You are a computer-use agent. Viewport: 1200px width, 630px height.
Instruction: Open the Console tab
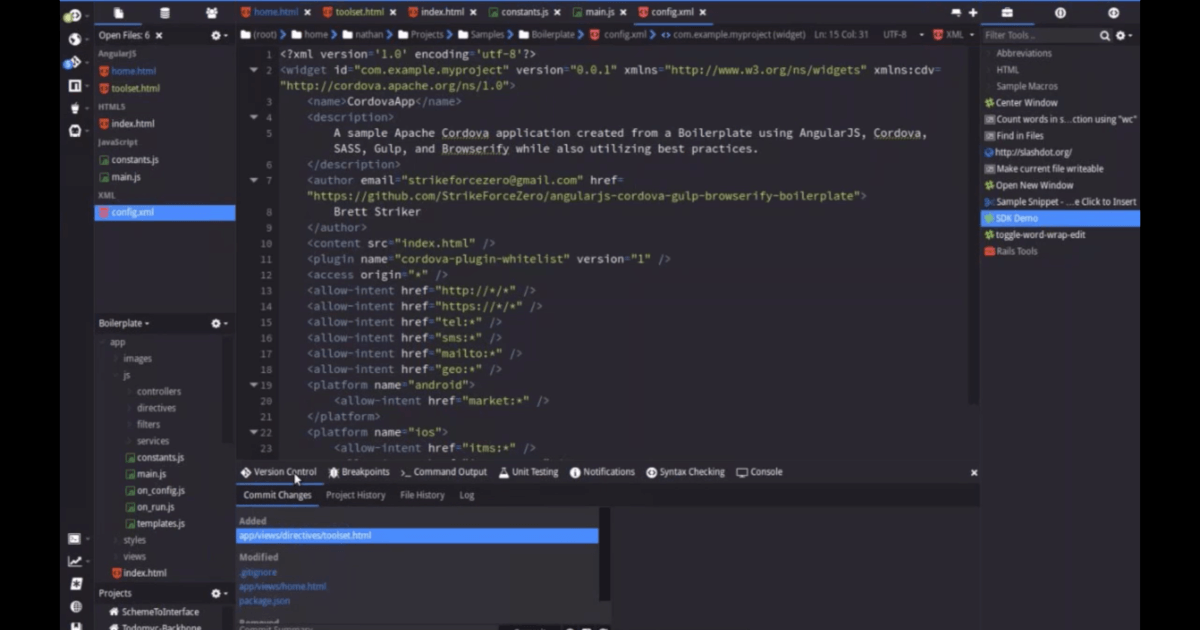click(x=760, y=472)
